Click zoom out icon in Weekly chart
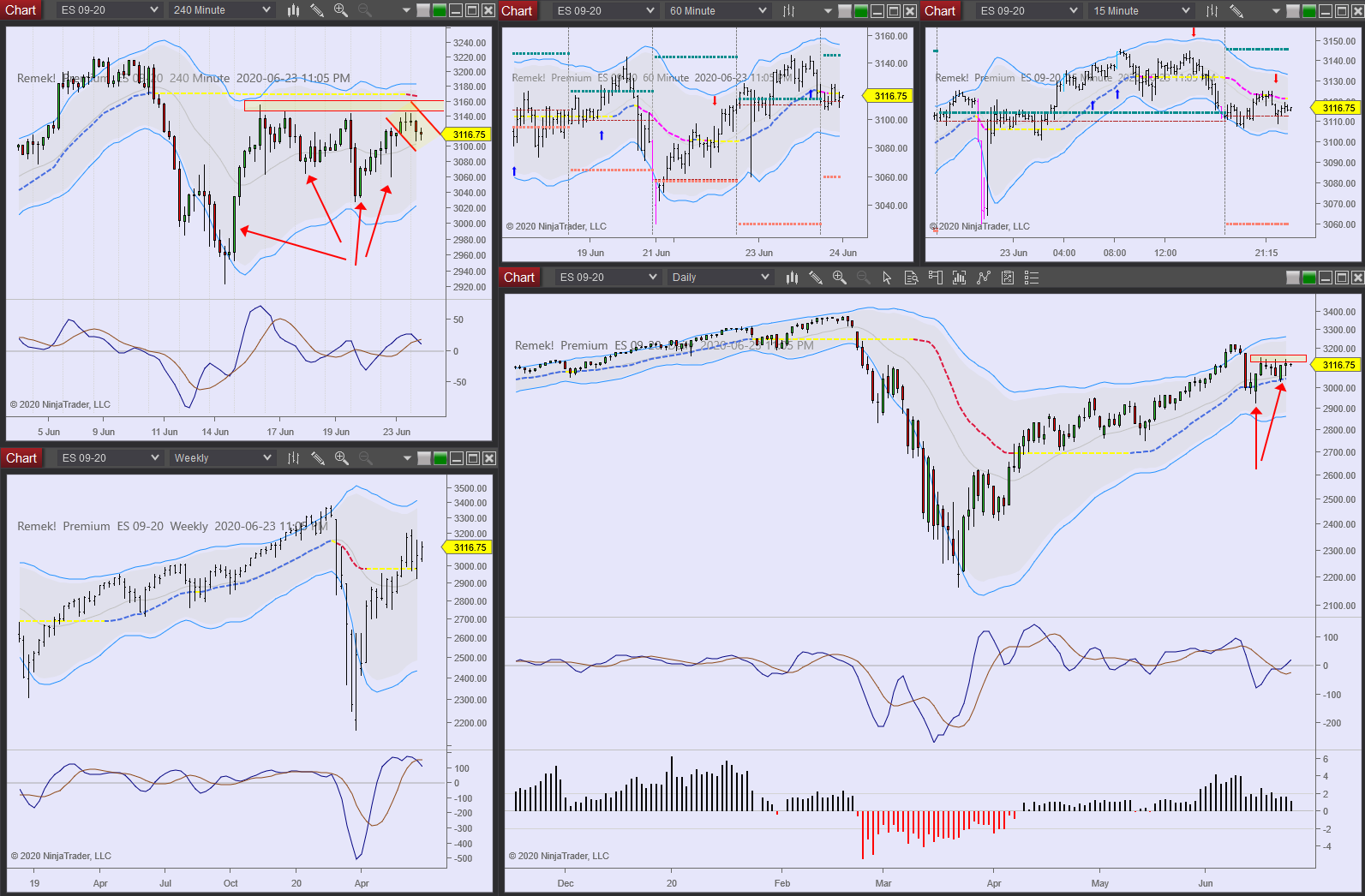Screen dimensions: 1365x896 (x=365, y=458)
